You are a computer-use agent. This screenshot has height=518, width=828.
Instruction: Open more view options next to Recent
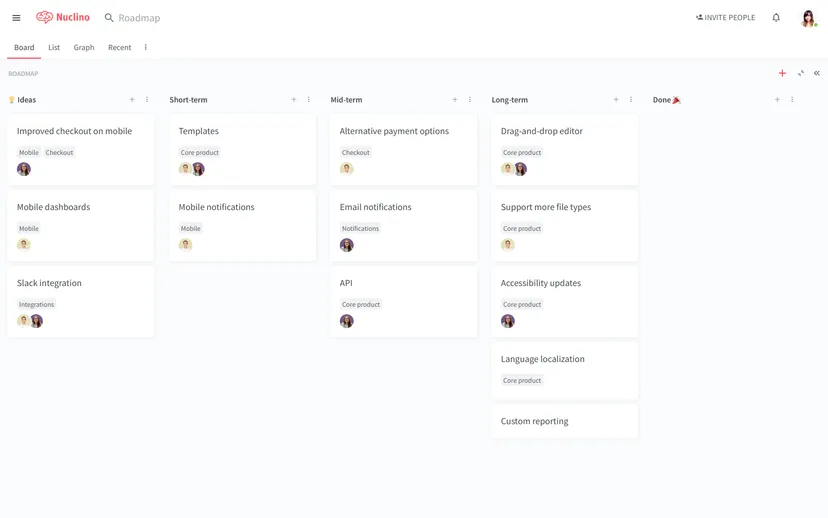point(146,47)
